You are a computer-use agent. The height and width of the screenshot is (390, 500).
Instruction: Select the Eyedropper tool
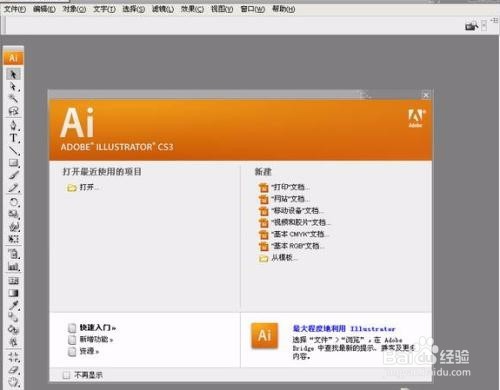point(13,305)
